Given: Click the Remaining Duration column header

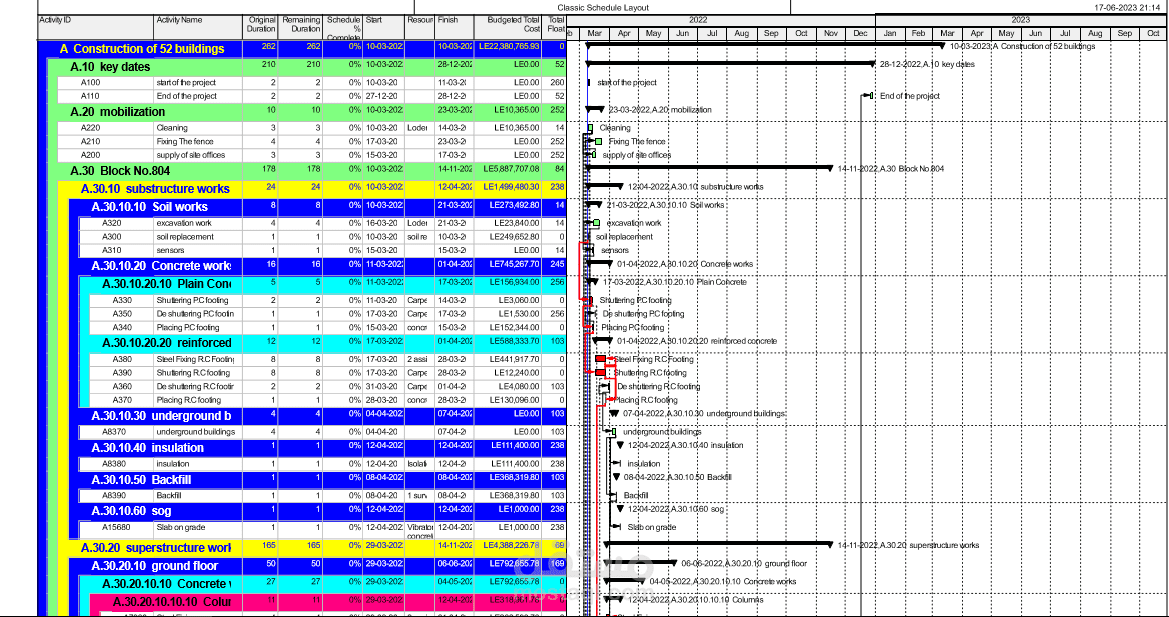Looking at the screenshot, I should (x=301, y=28).
